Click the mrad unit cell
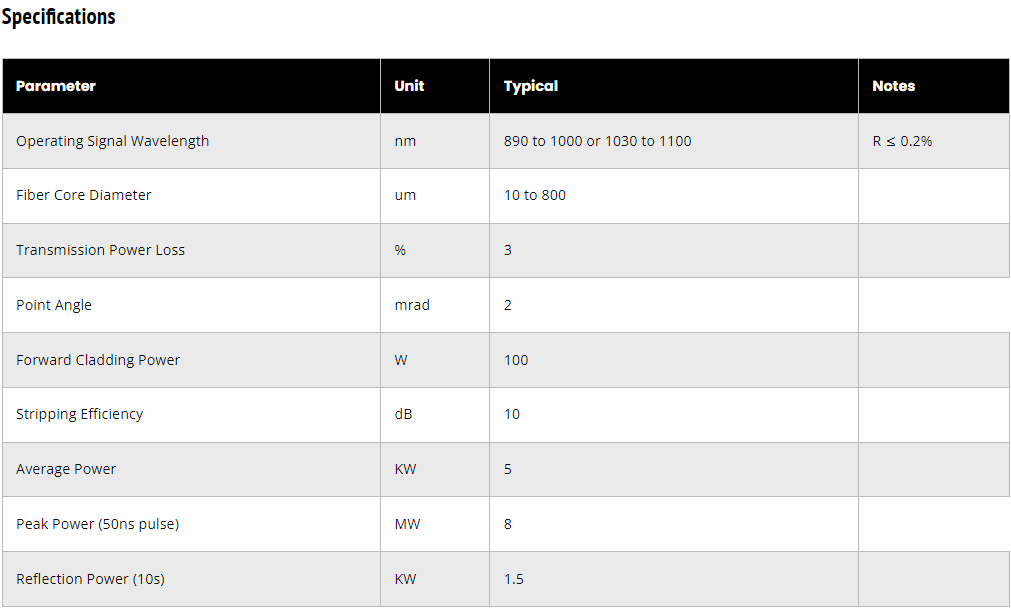Image resolution: width=1011 pixels, height=609 pixels. tap(412, 305)
